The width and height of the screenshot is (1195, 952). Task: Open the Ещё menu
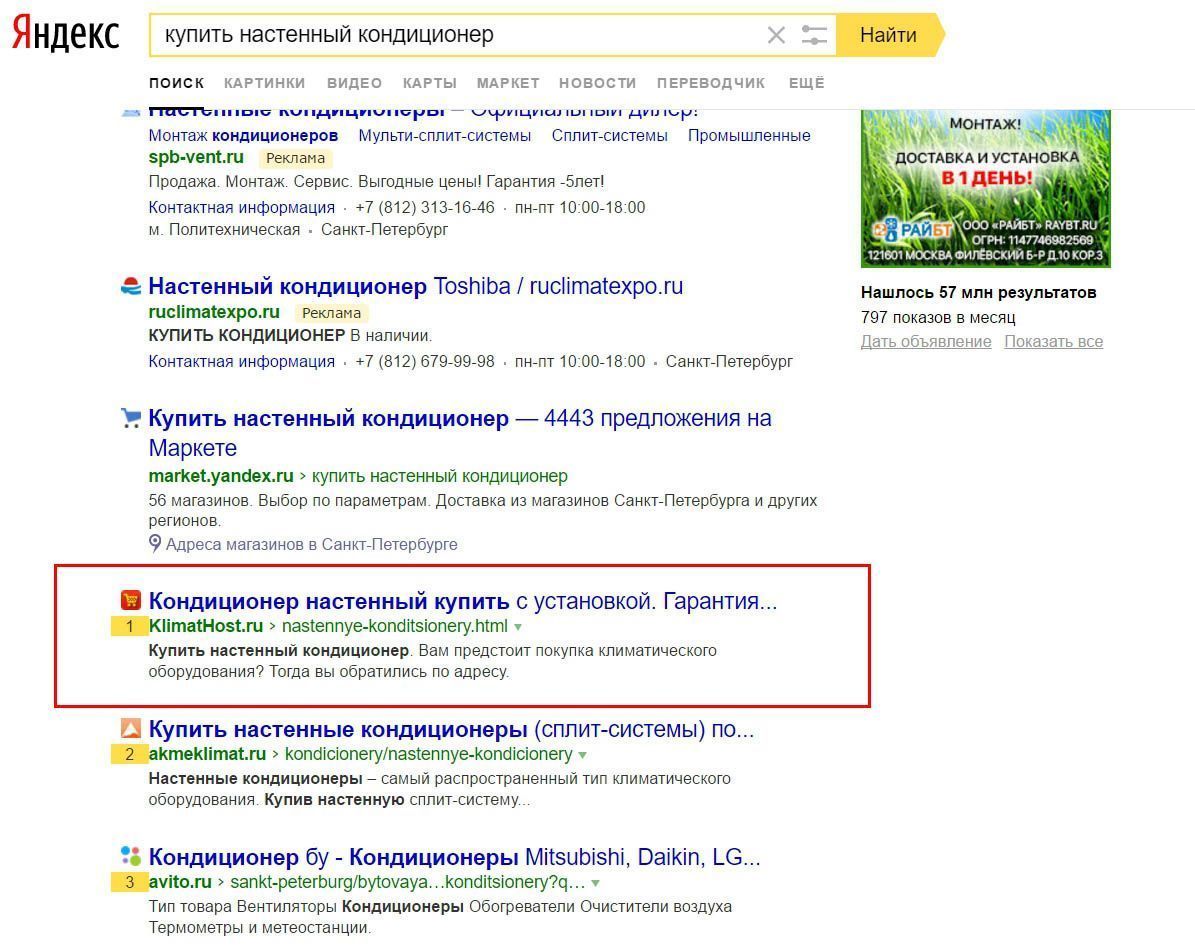click(x=806, y=83)
